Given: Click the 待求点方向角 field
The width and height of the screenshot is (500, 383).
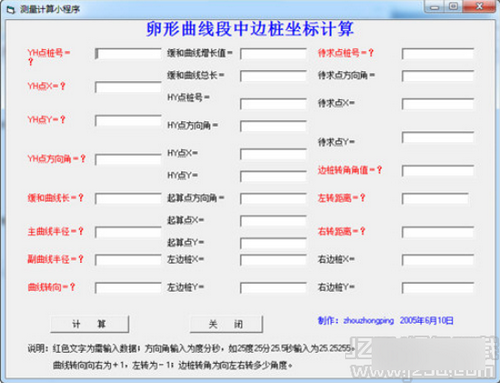Looking at the screenshot, I should click(438, 76).
